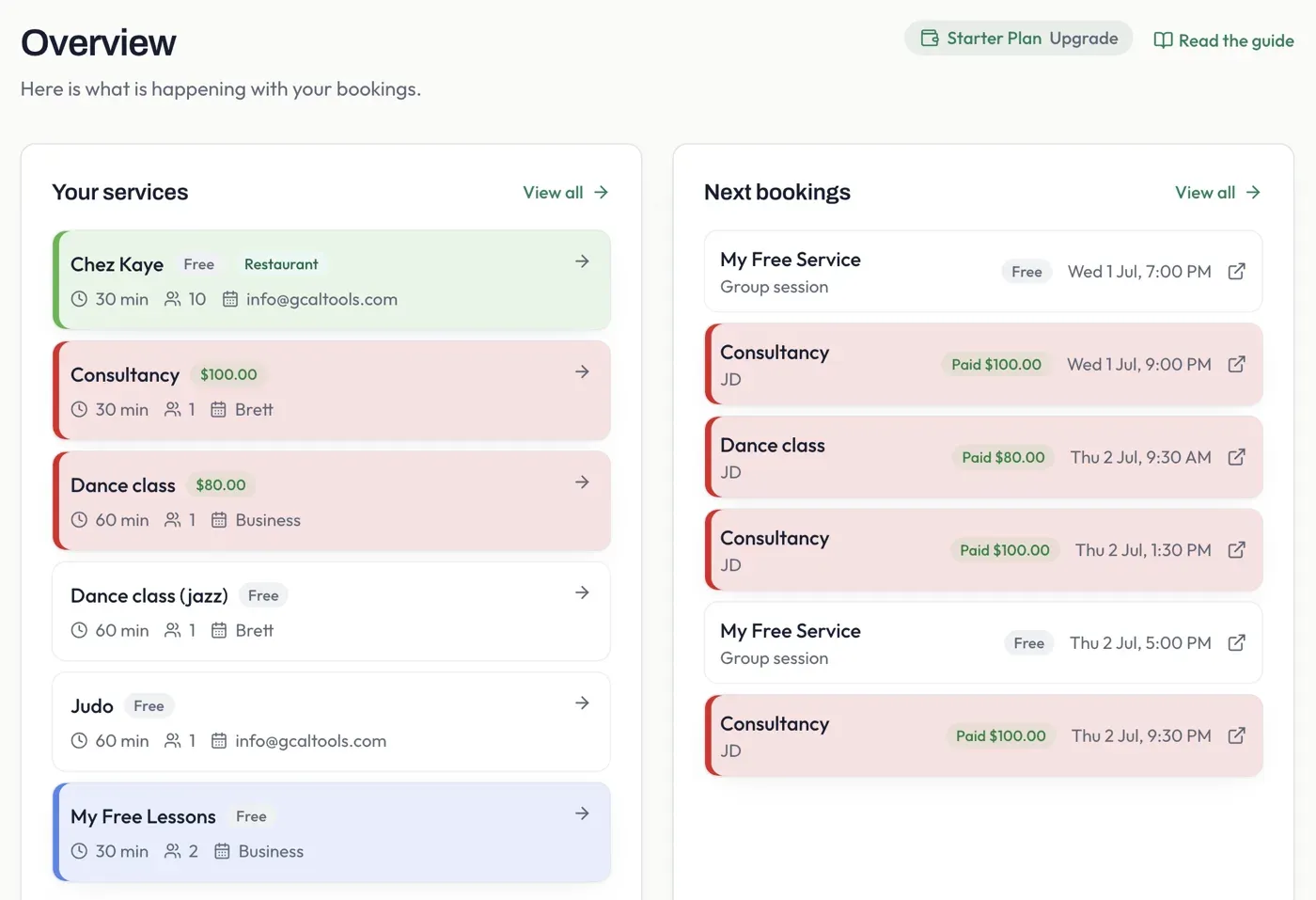Viewport: 1316px width, 900px height.
Task: Click the Brett calendar on Dance class (jazz)
Action: pos(254,630)
